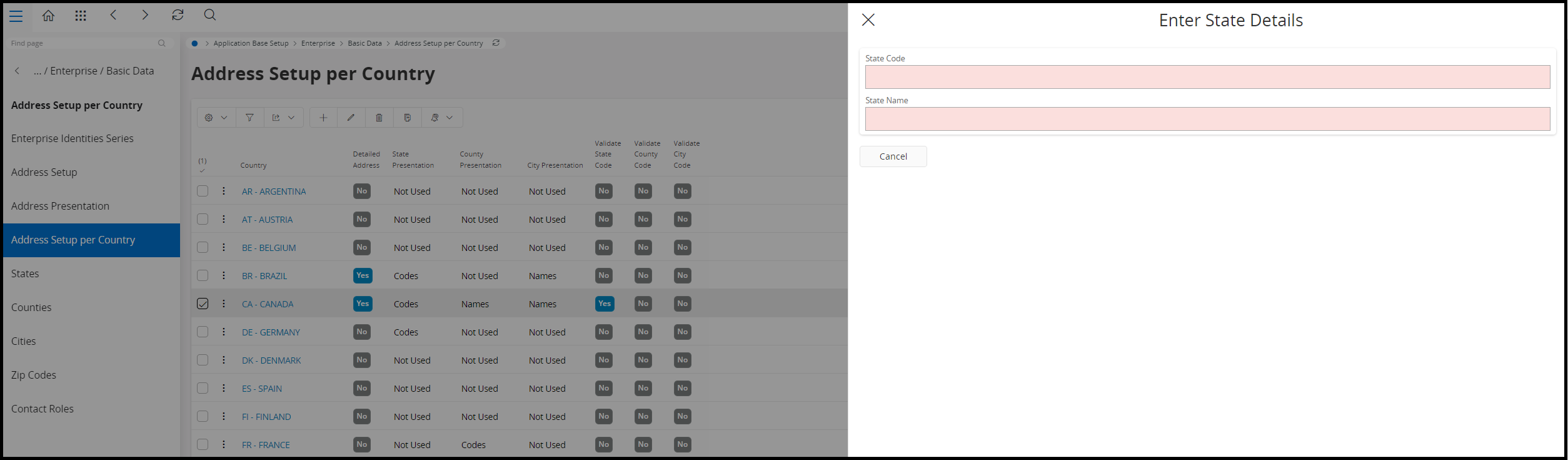Expand the export/share dropdown arrow
This screenshot has height=460, width=1568.
click(x=291, y=118)
